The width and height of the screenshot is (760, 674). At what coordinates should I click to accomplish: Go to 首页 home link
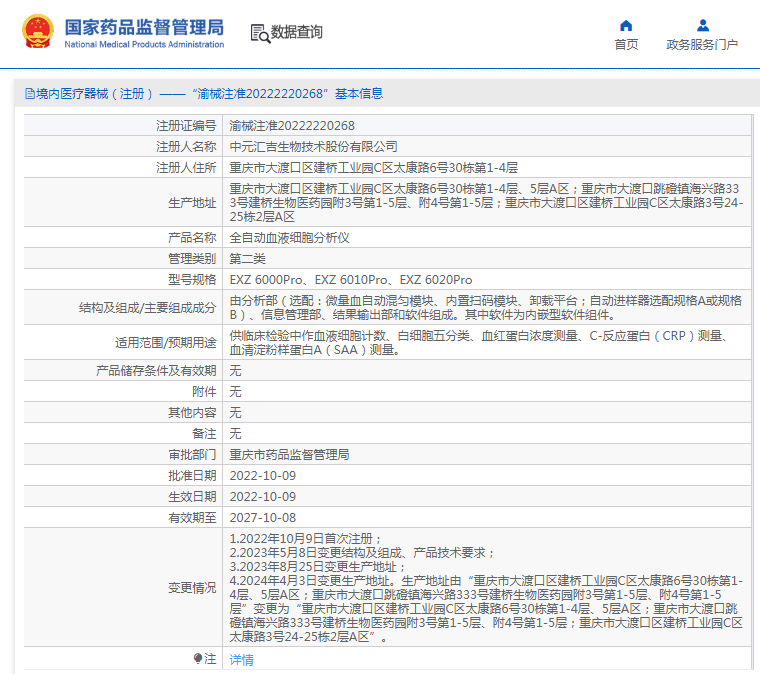click(x=626, y=45)
